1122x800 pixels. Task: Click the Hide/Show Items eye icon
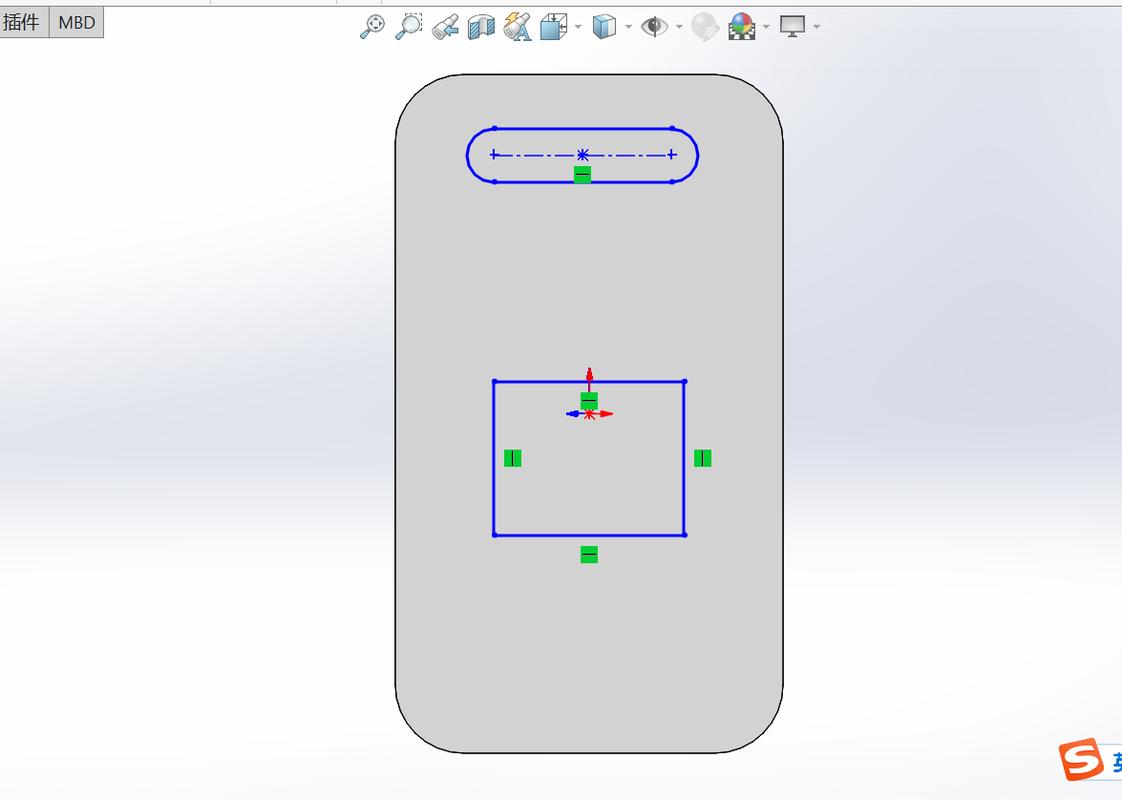tap(654, 26)
